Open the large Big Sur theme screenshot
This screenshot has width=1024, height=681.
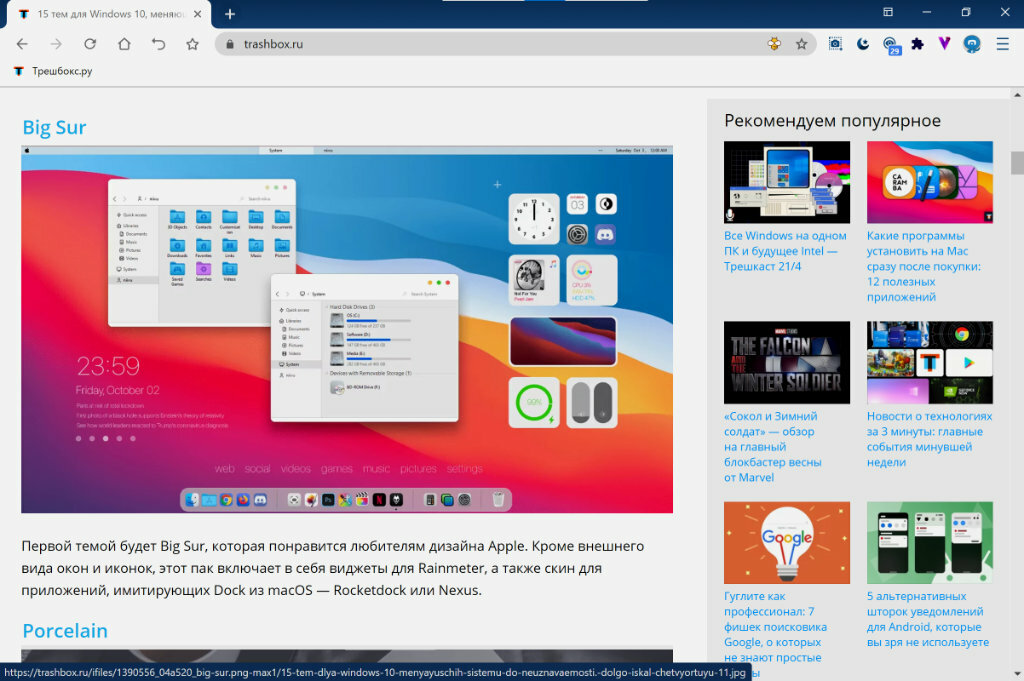[347, 329]
